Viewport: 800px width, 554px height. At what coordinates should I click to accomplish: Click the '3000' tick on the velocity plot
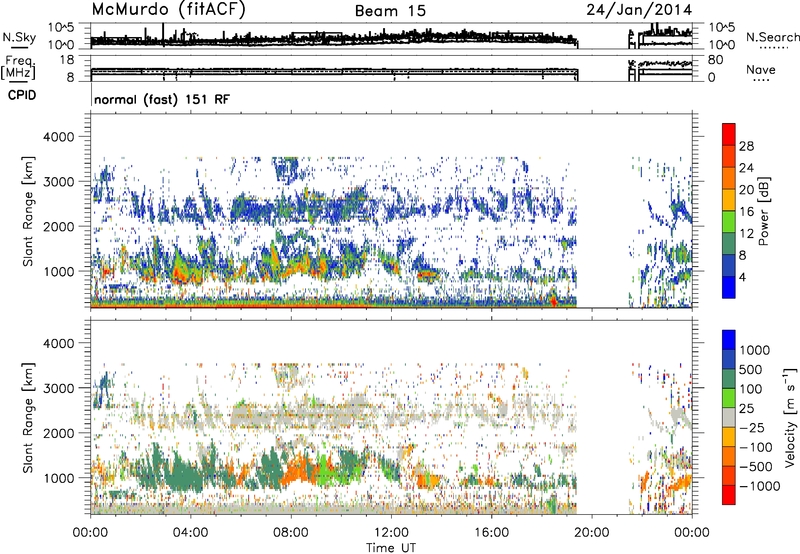58,388
